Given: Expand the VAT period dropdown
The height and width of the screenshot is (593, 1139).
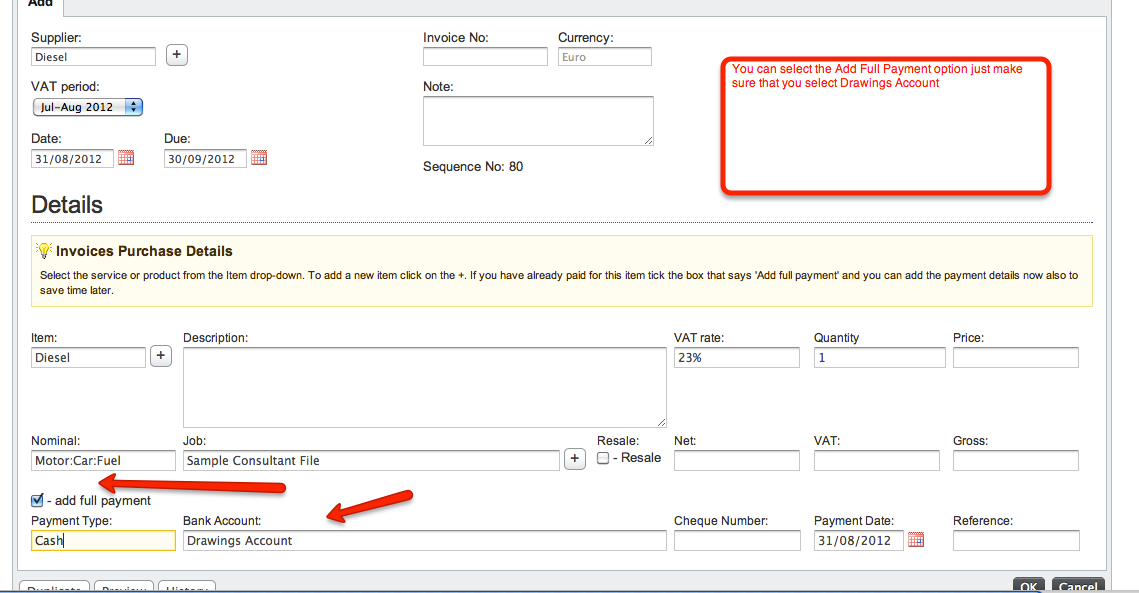Looking at the screenshot, I should [x=87, y=107].
